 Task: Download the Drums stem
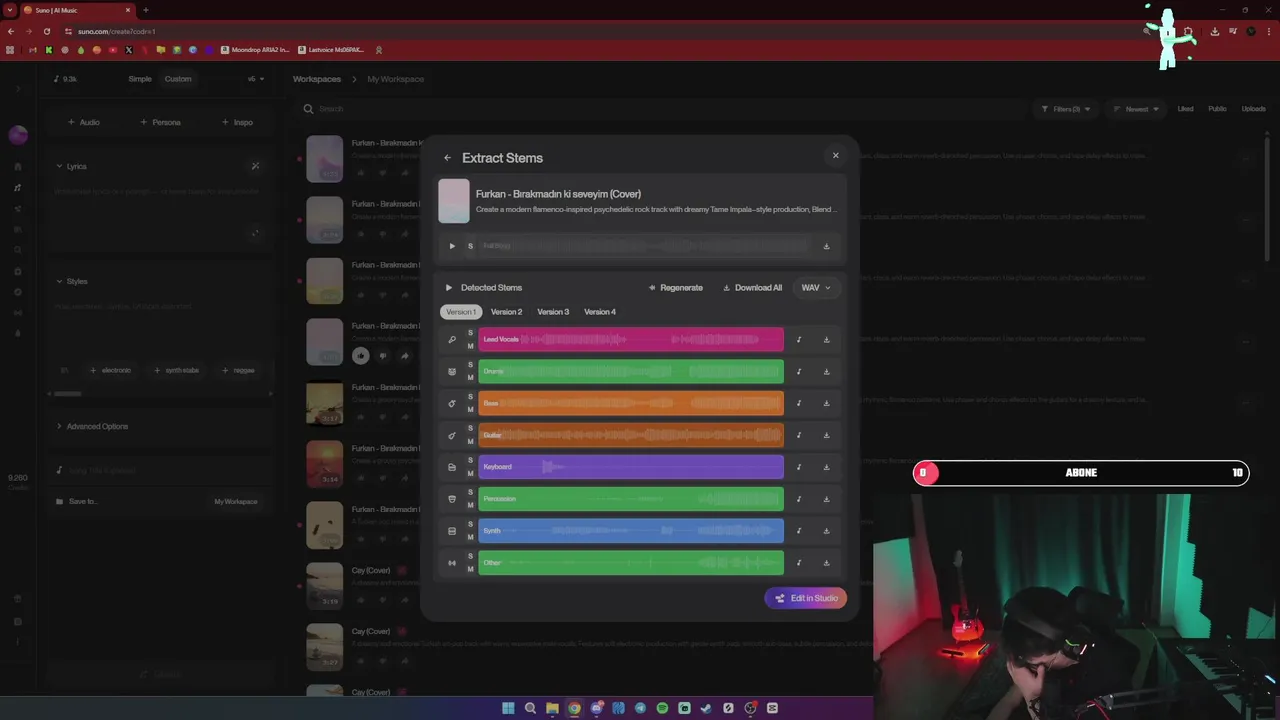(x=826, y=372)
